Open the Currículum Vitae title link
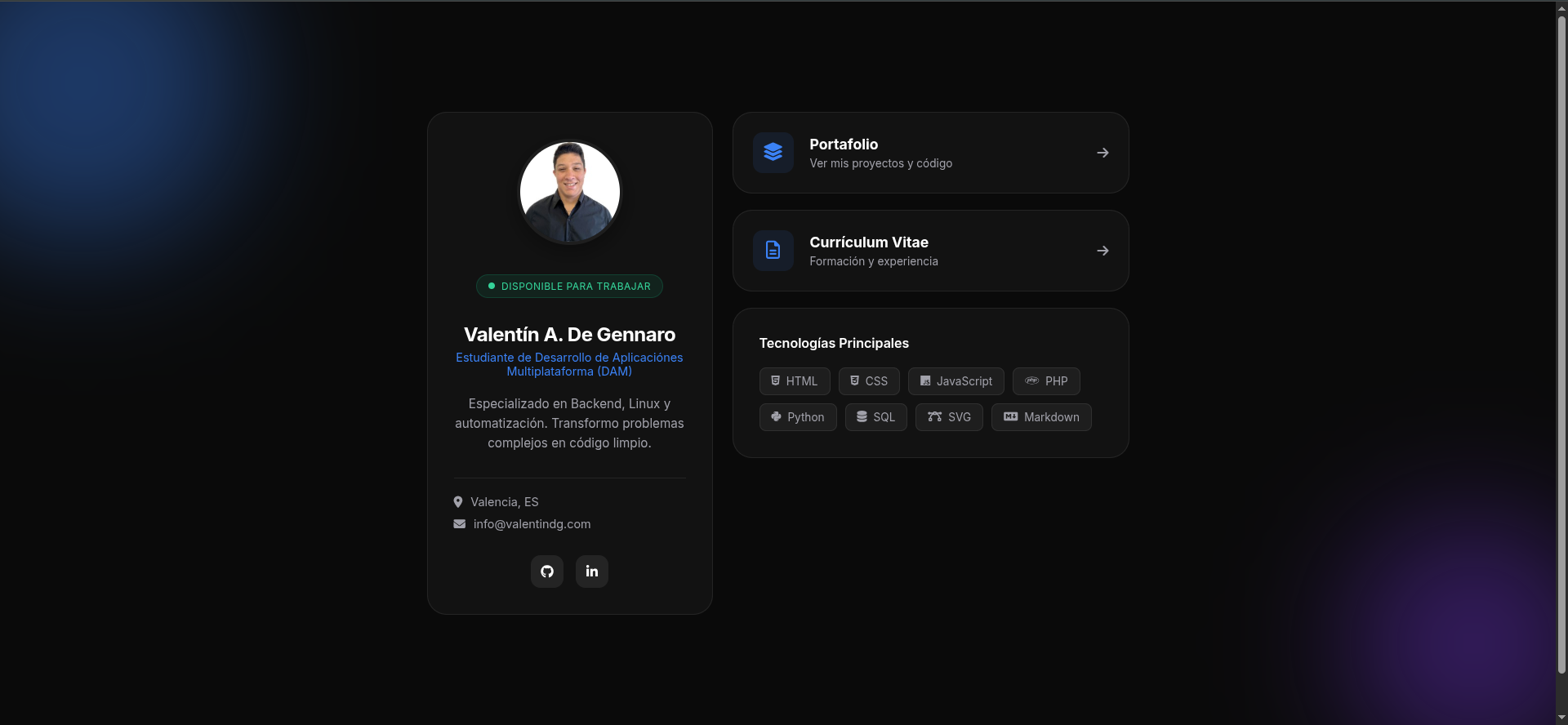Image resolution: width=1568 pixels, height=725 pixels. pyautogui.click(x=869, y=242)
